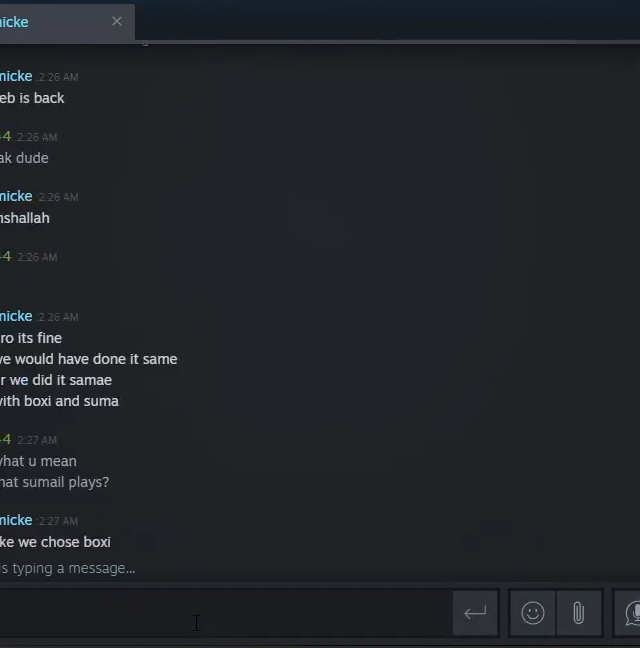Click the green username above "ak dude"

[5, 136]
